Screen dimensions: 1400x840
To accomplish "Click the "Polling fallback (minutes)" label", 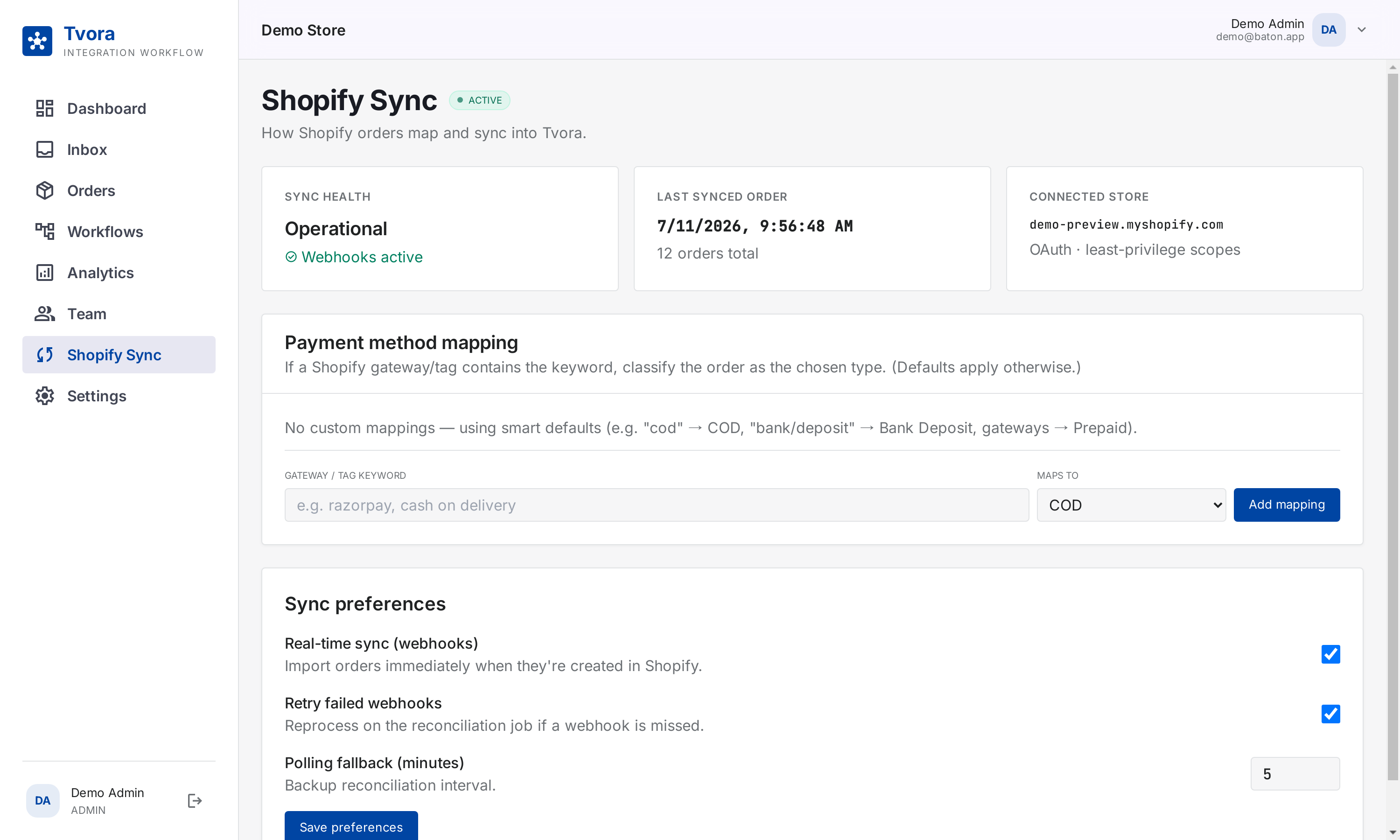I will click(374, 763).
